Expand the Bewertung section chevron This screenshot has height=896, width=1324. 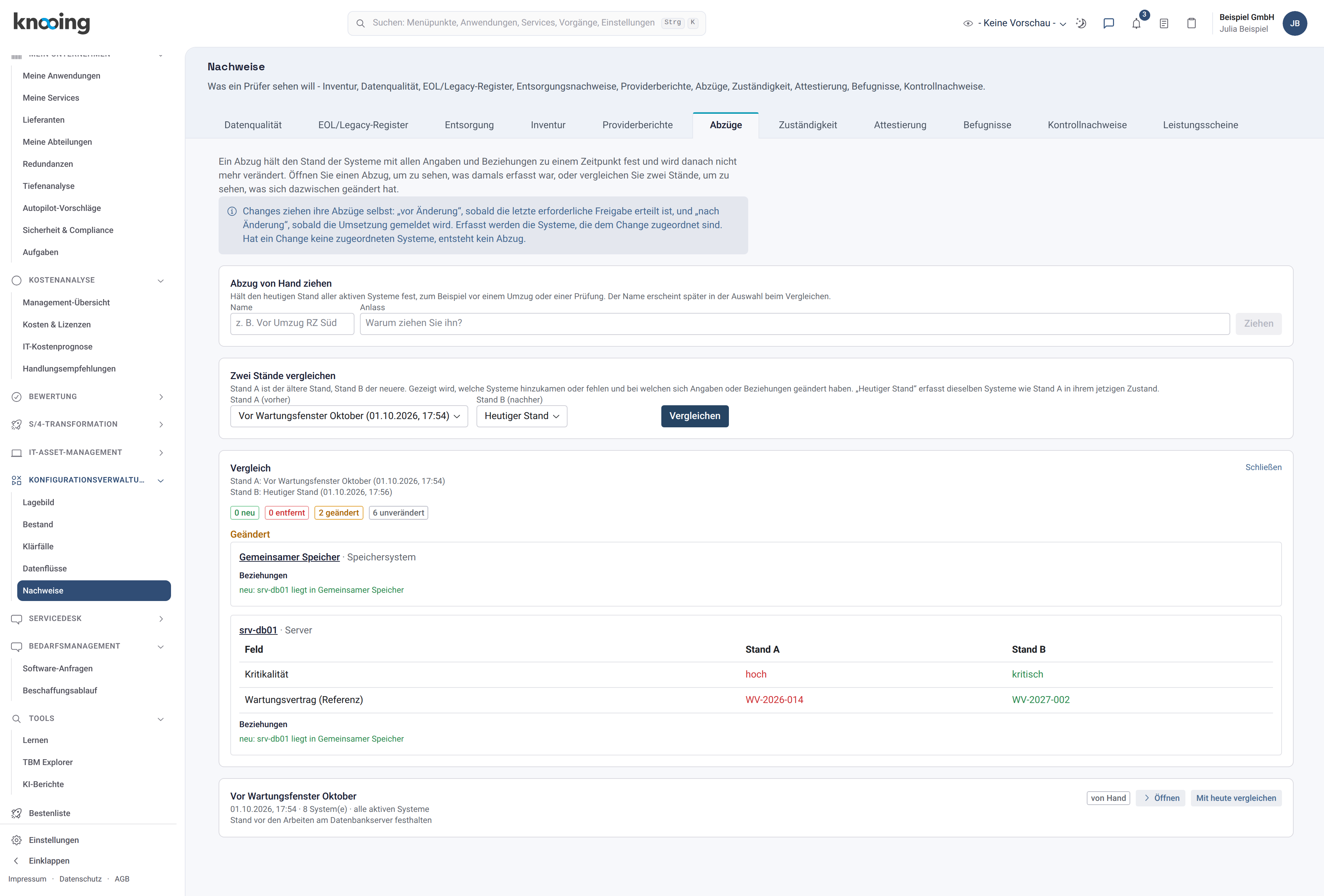pos(161,397)
